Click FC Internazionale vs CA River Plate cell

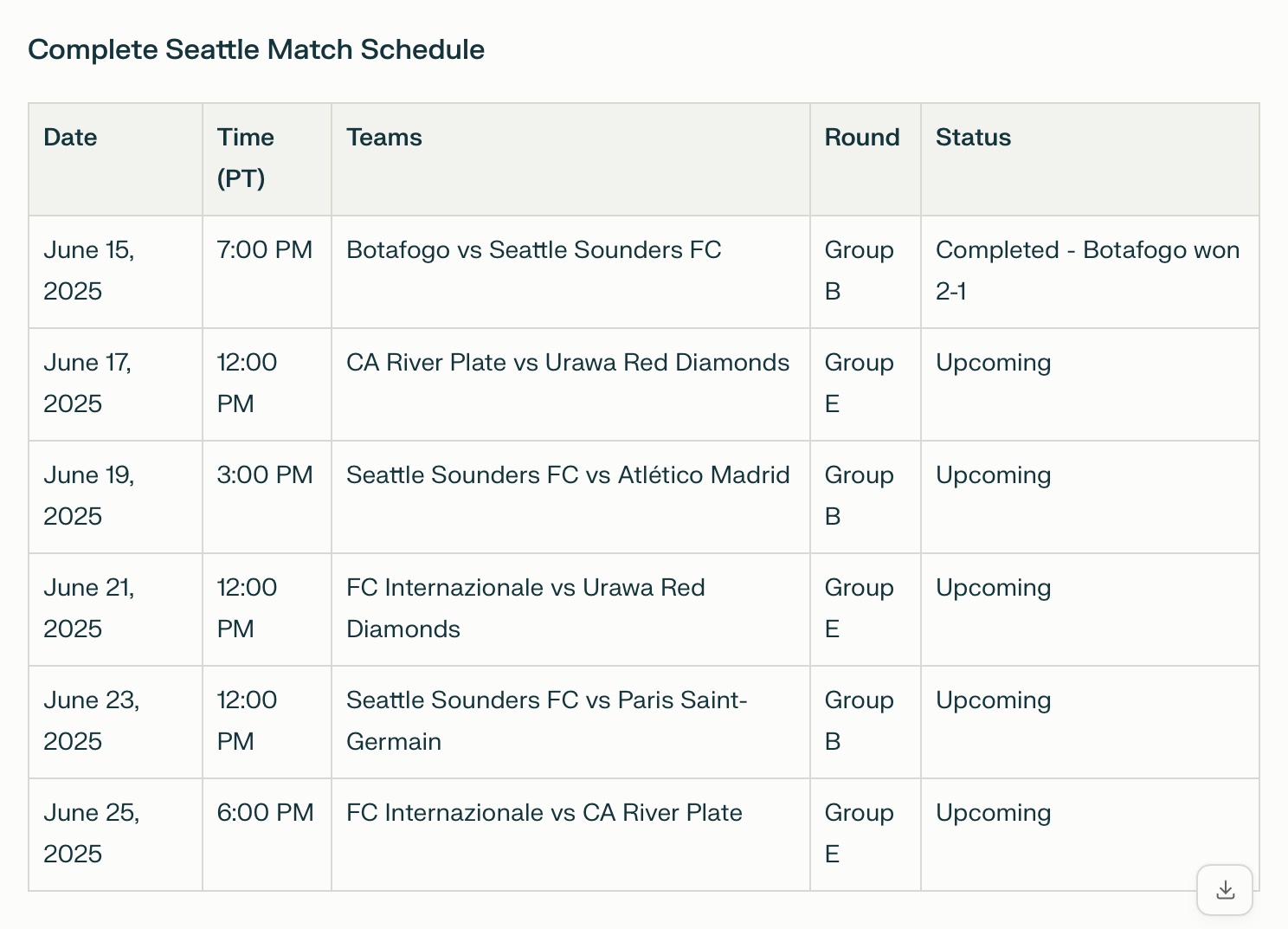coord(544,813)
